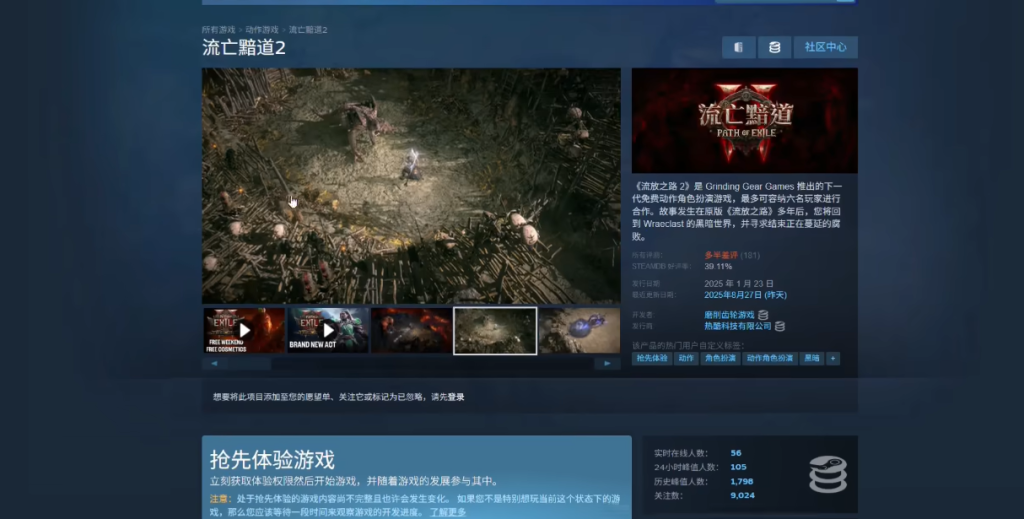Select the 动作角色扮演 tag

point(770,358)
